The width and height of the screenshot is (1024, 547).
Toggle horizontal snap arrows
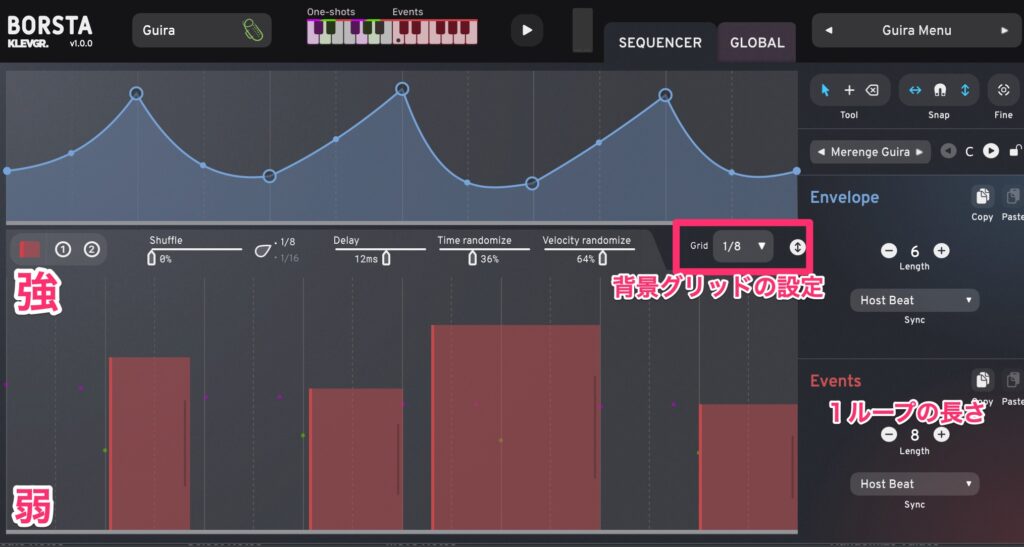[914, 90]
